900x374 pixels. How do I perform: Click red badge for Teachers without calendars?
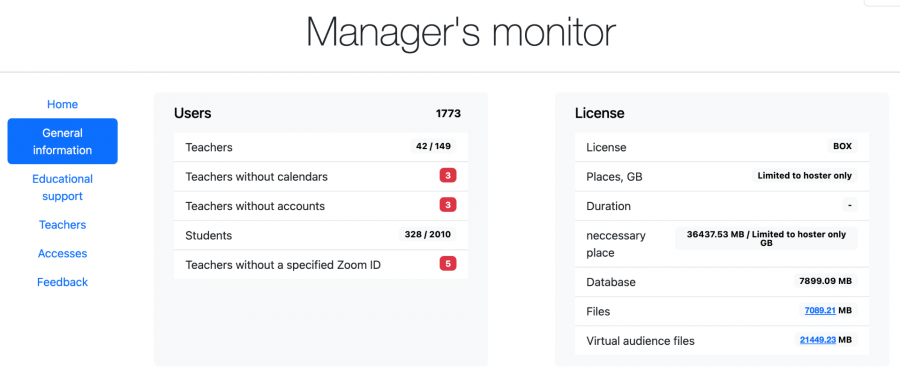pyautogui.click(x=448, y=176)
